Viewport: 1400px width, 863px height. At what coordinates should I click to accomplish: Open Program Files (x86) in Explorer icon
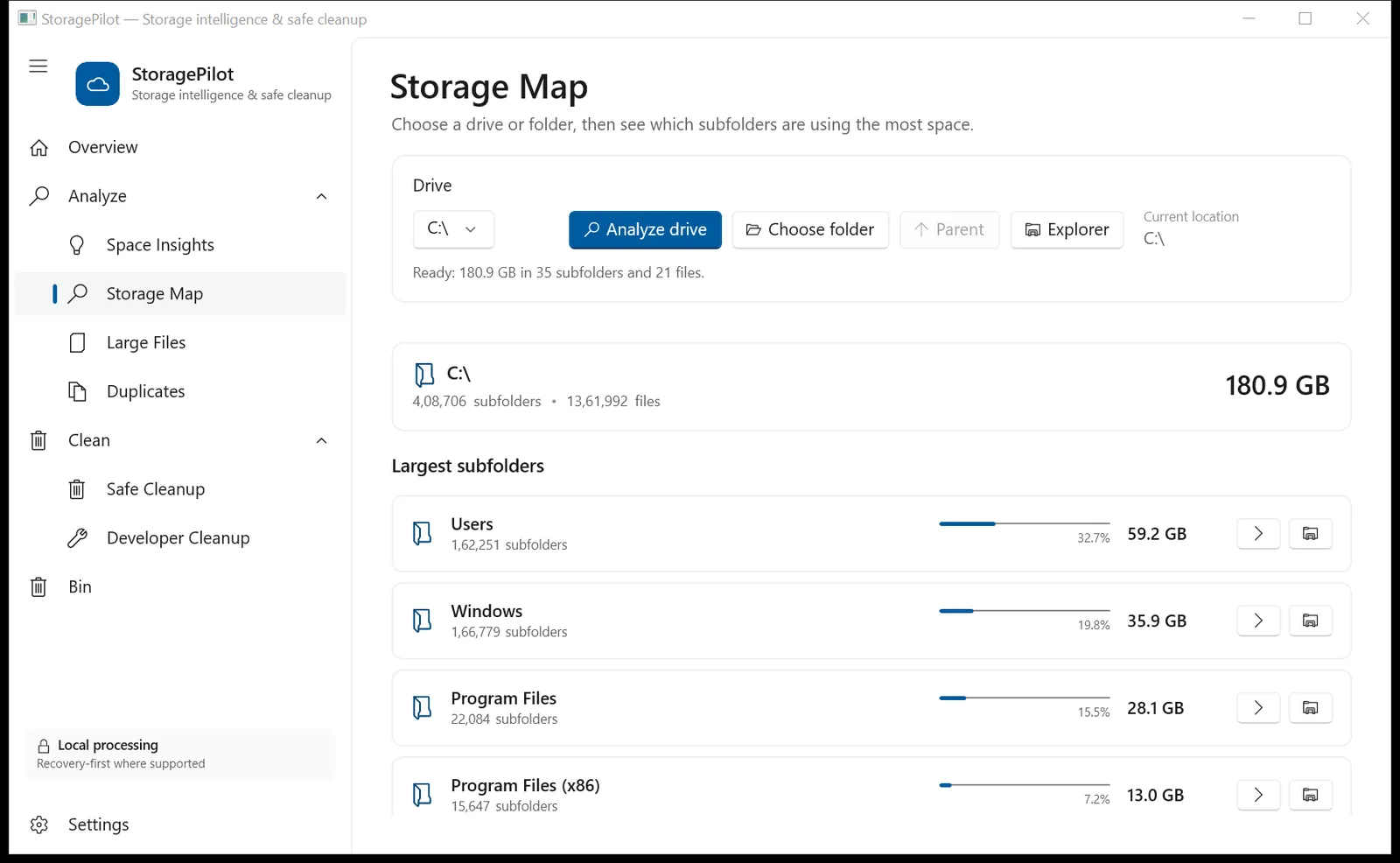[1310, 795]
